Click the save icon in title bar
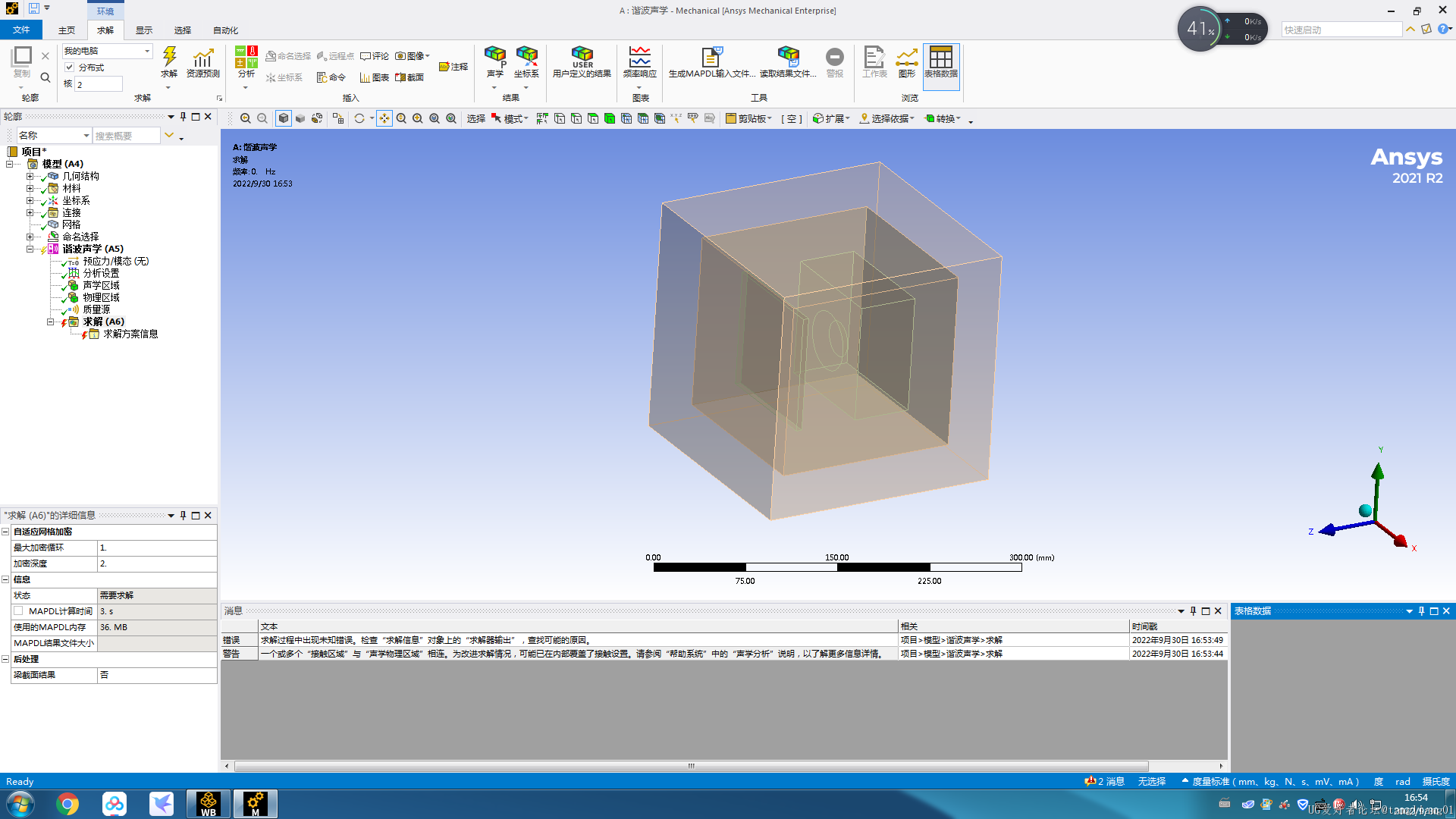This screenshot has height=819, width=1456. point(34,8)
